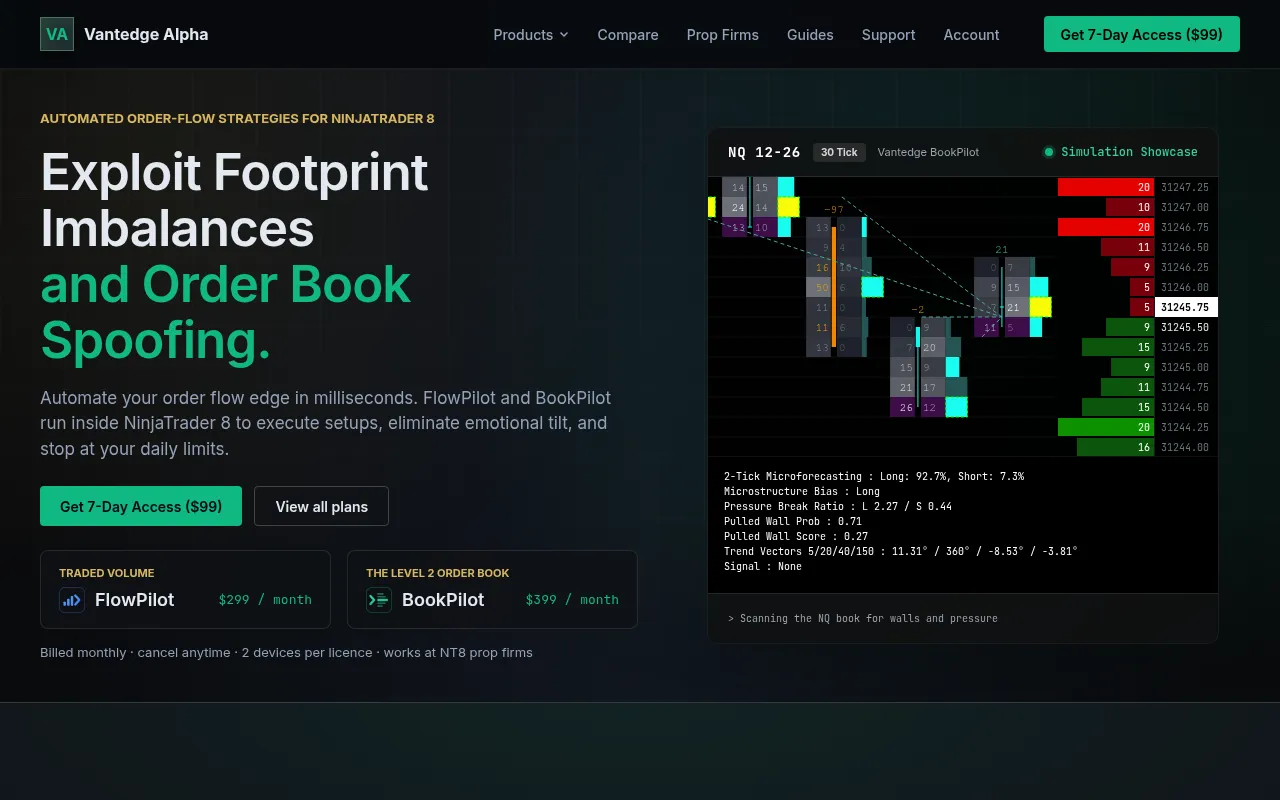Click the price level 31244.00
The width and height of the screenshot is (1280, 800).
(1185, 447)
